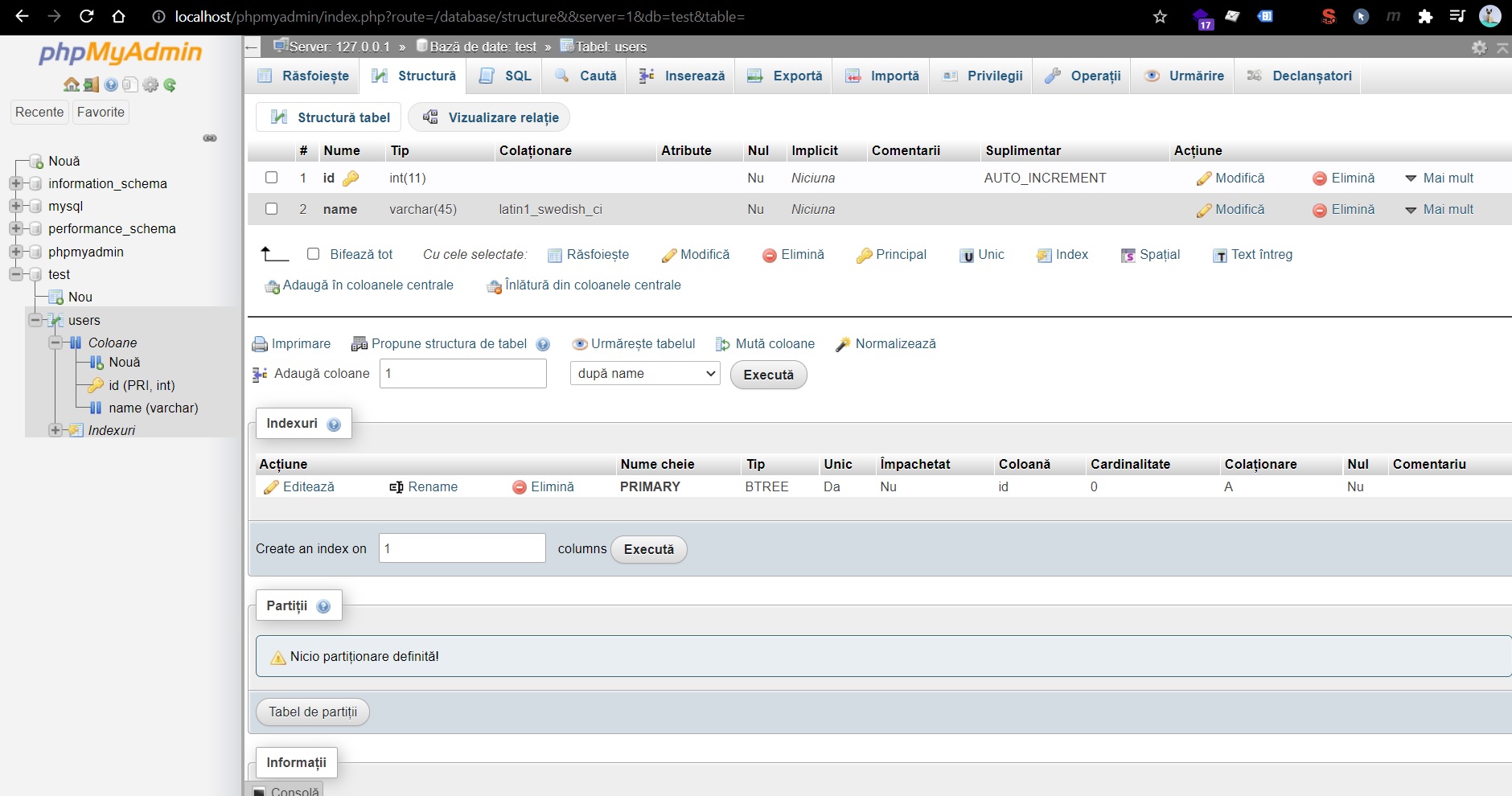This screenshot has width=1512, height=796.
Task: Click the Favorite button
Action: pyautogui.click(x=101, y=112)
